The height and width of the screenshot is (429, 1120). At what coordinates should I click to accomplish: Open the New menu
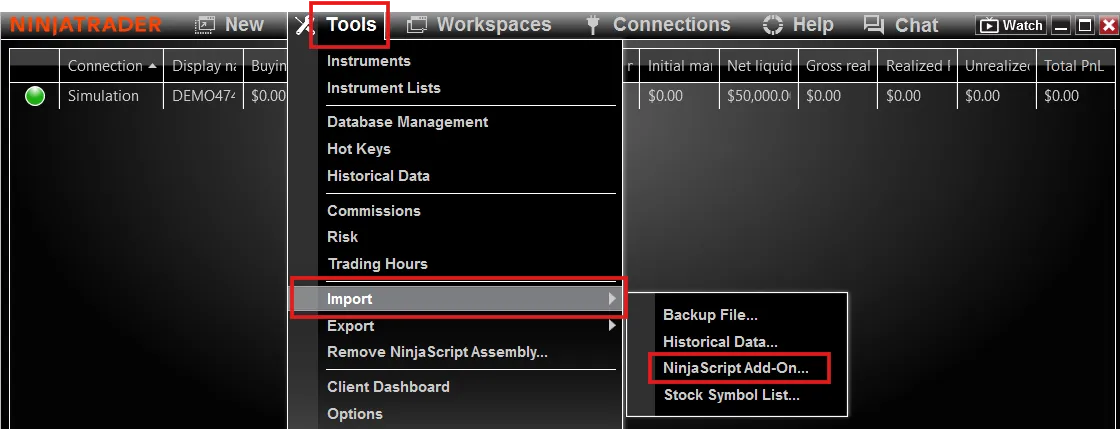244,25
